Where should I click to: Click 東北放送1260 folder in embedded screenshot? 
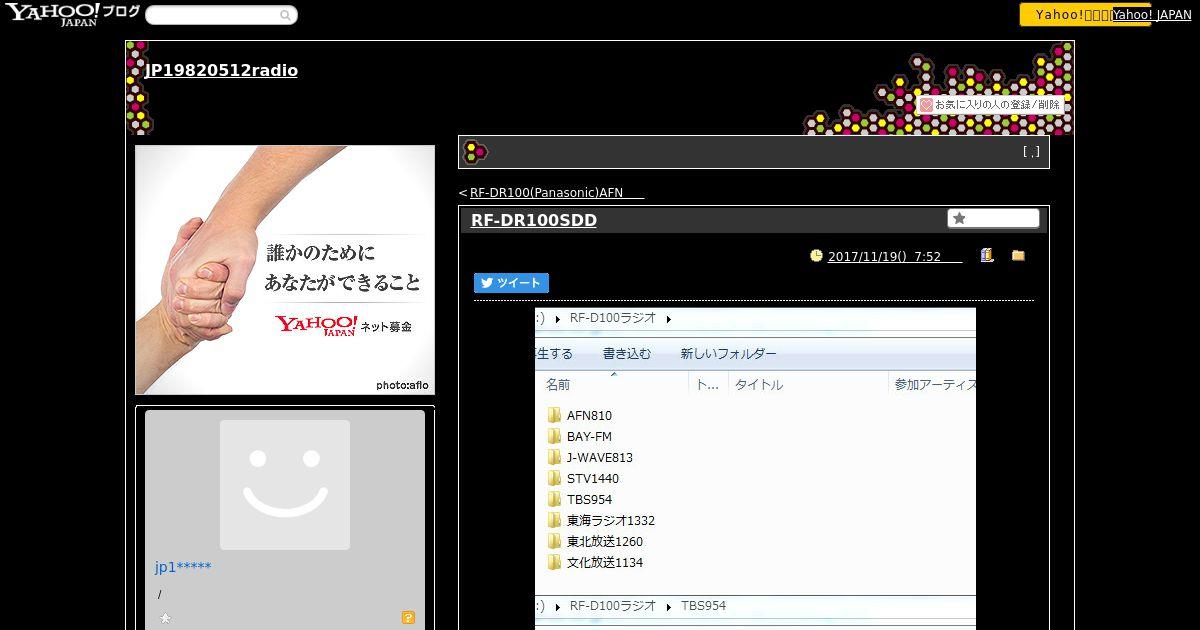point(595,542)
